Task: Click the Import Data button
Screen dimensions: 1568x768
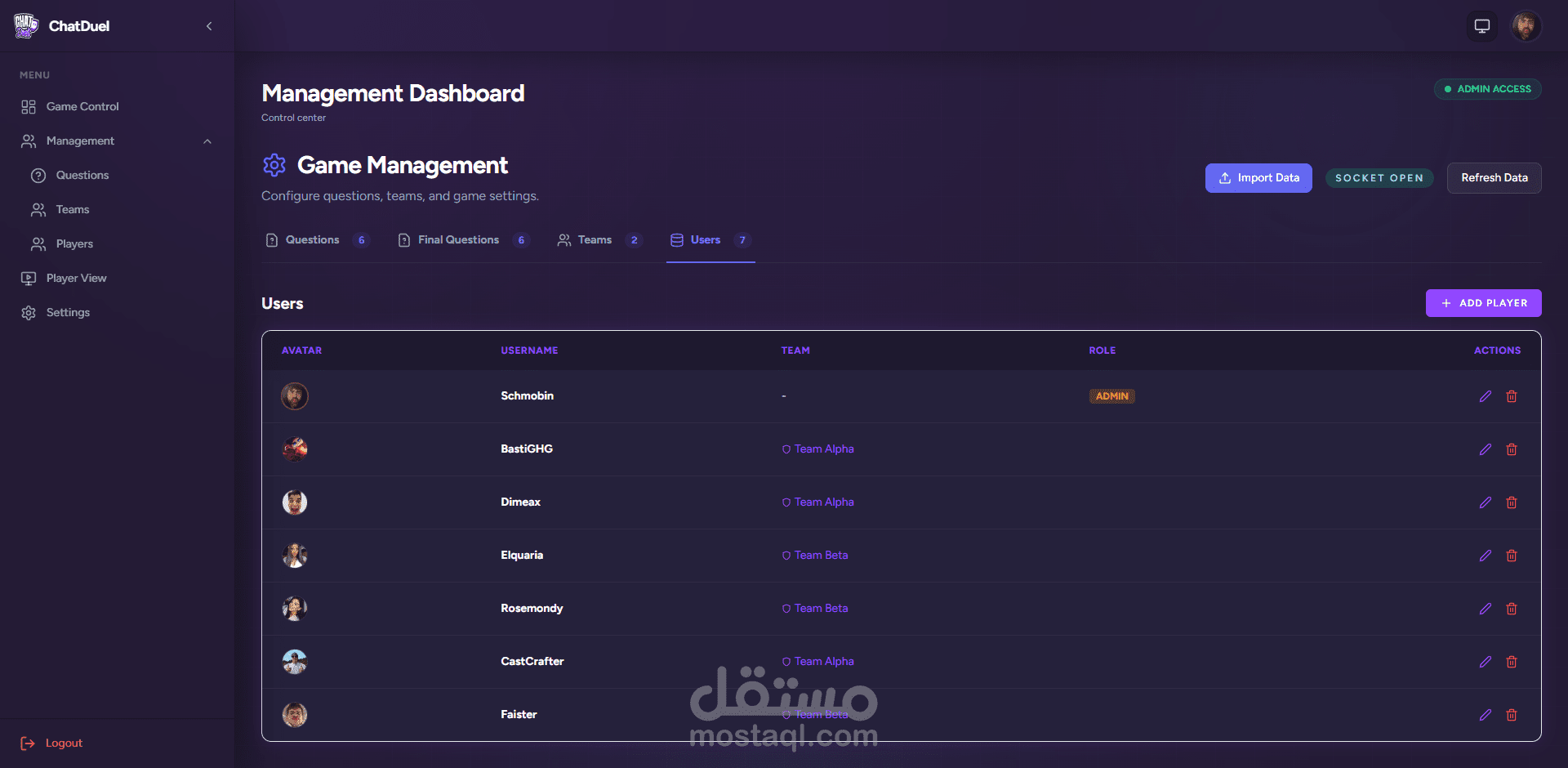Action: point(1258,178)
